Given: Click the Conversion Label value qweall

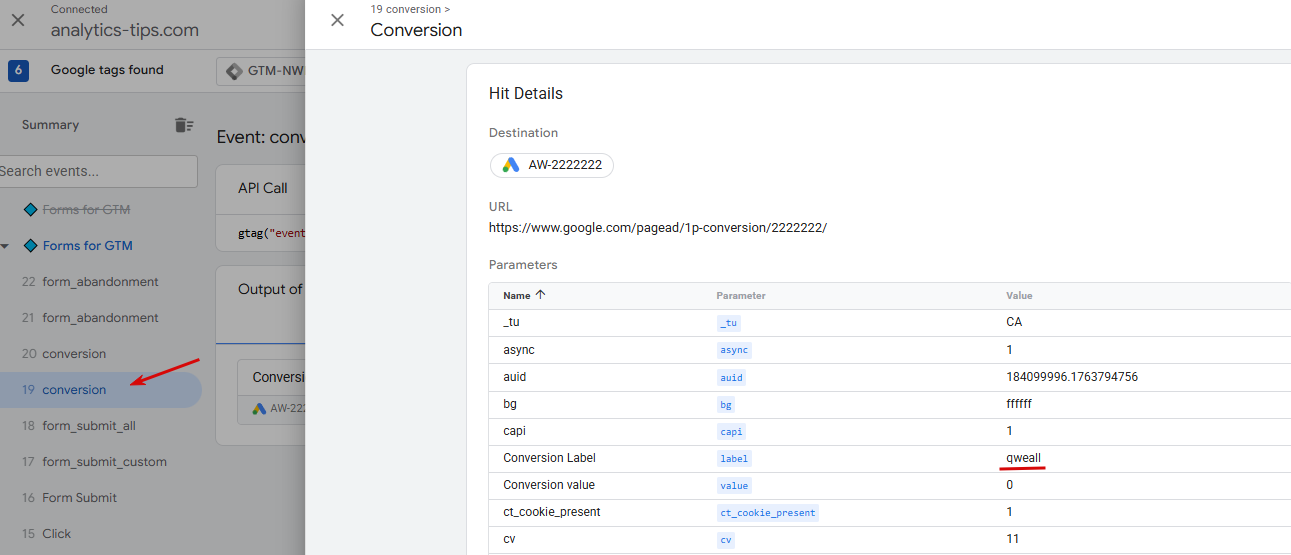Looking at the screenshot, I should (x=1023, y=458).
